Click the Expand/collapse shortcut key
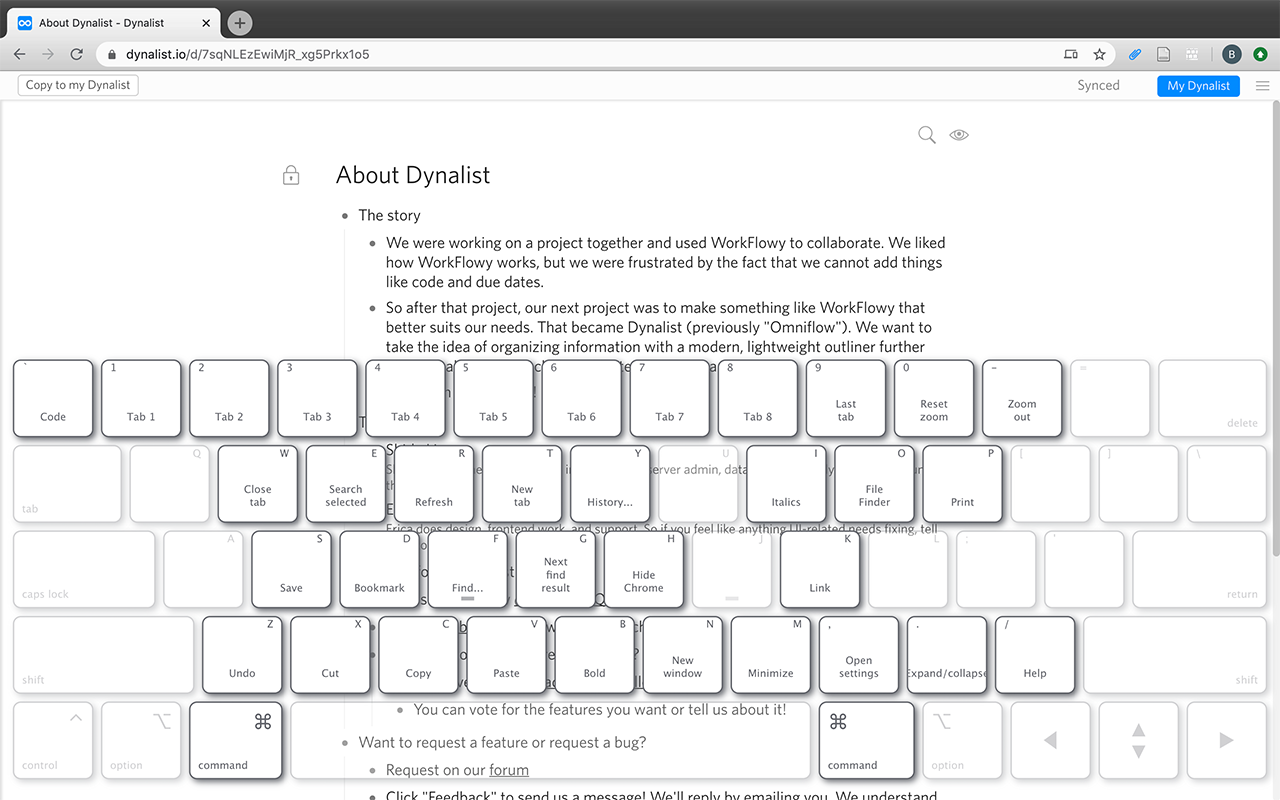1280x800 pixels. (x=946, y=655)
